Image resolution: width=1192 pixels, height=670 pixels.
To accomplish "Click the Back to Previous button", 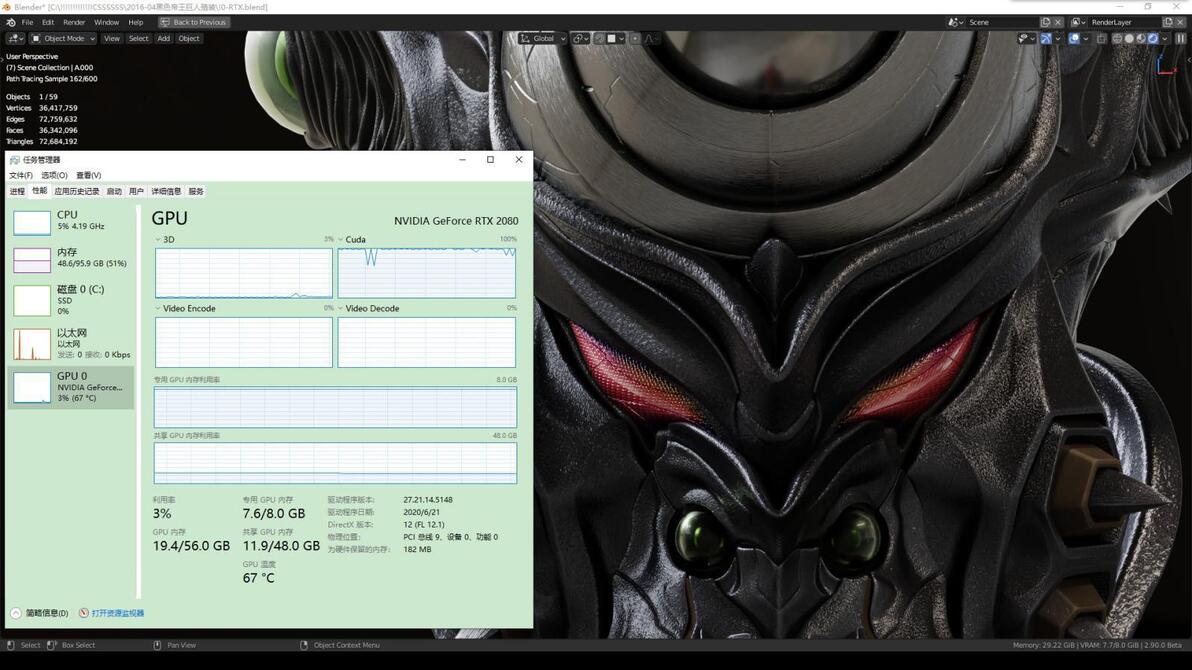I will click(193, 22).
